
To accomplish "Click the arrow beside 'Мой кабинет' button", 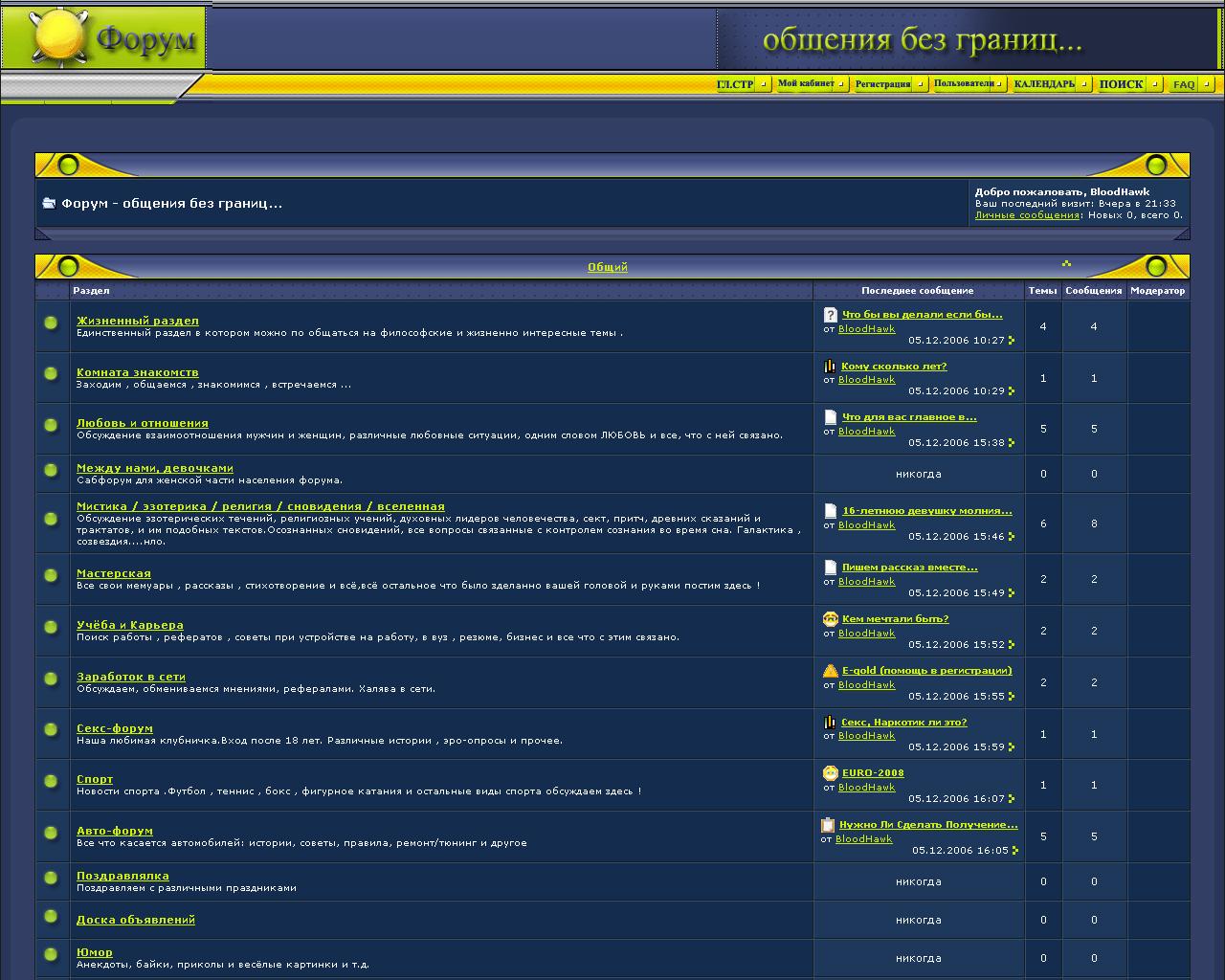I will click(x=841, y=84).
